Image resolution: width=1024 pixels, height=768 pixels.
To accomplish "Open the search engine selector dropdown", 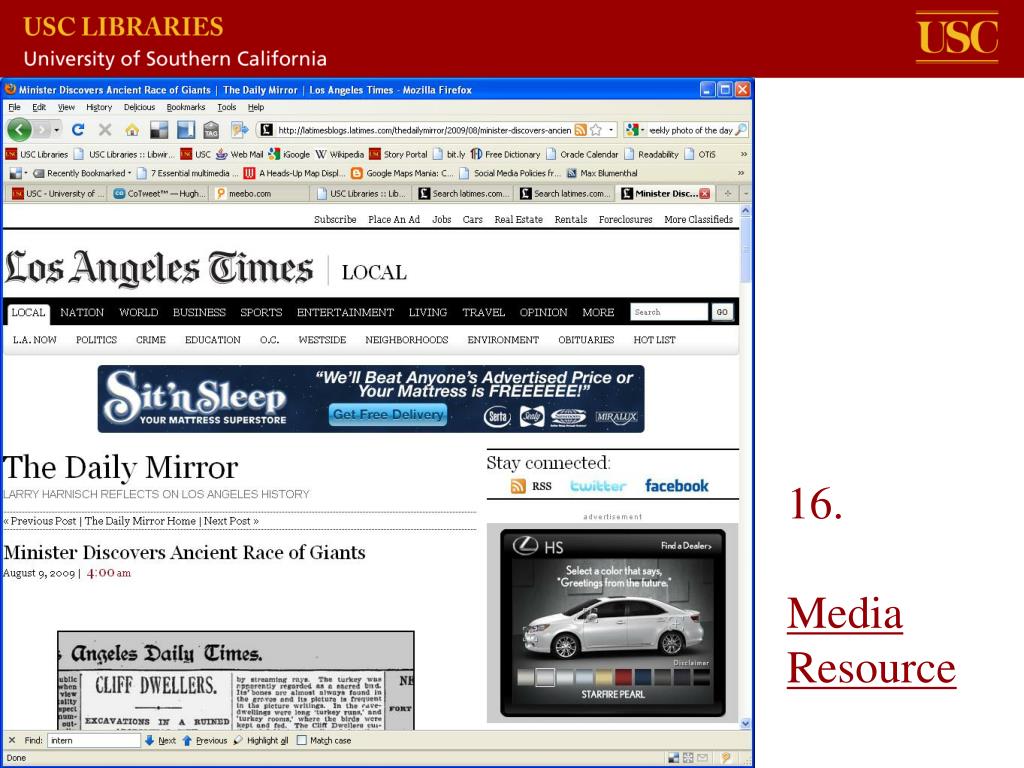I will 634,130.
